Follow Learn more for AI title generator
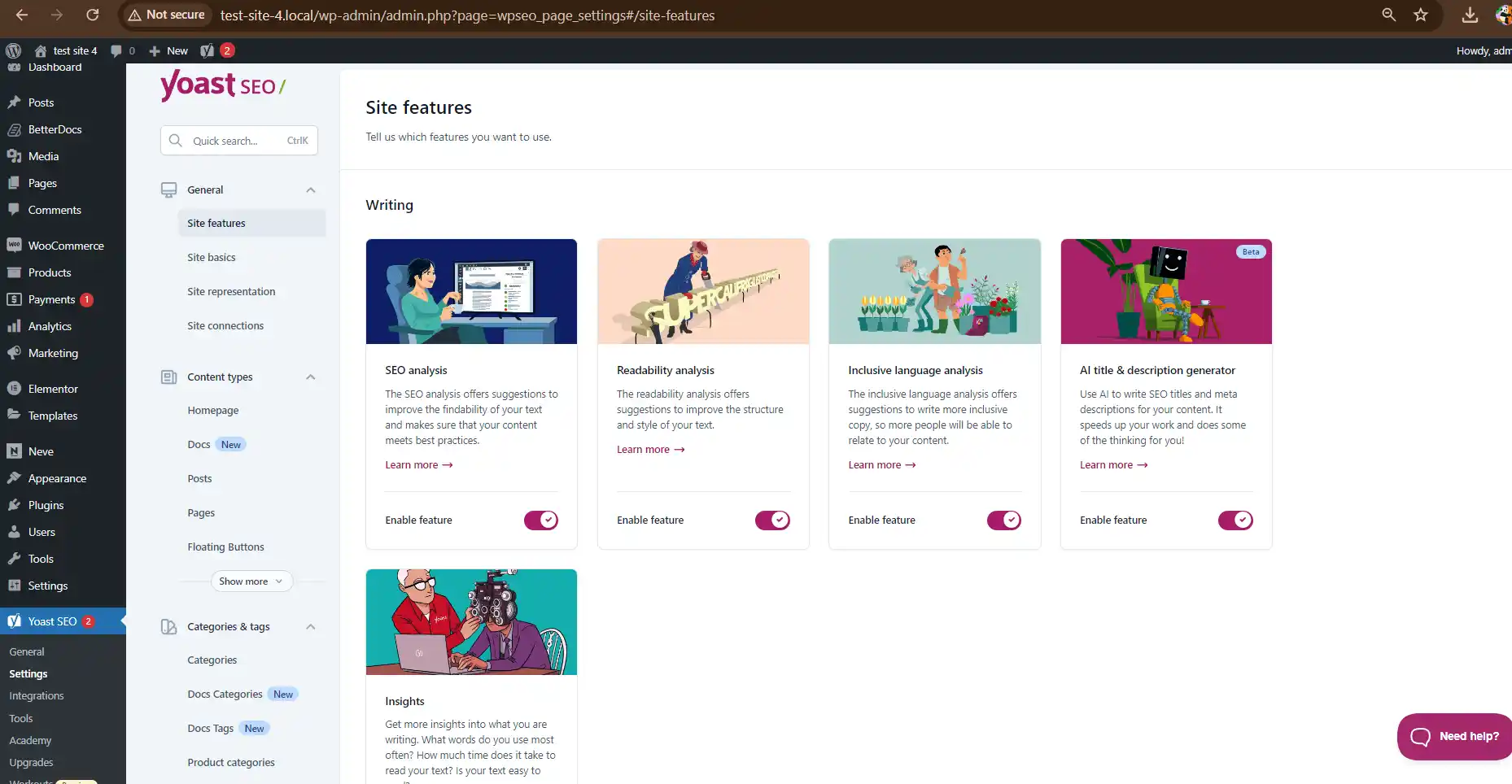Viewport: 1512px width, 784px height. tap(1114, 465)
